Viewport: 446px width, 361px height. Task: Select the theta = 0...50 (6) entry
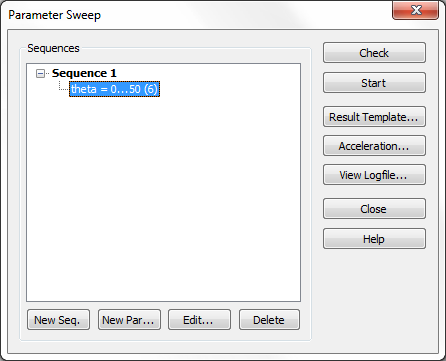114,89
